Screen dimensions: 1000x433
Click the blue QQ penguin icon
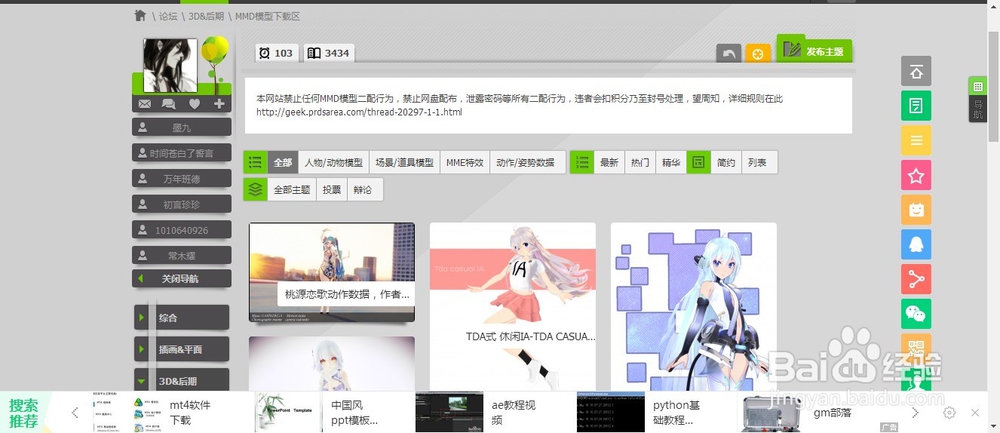tap(916, 244)
